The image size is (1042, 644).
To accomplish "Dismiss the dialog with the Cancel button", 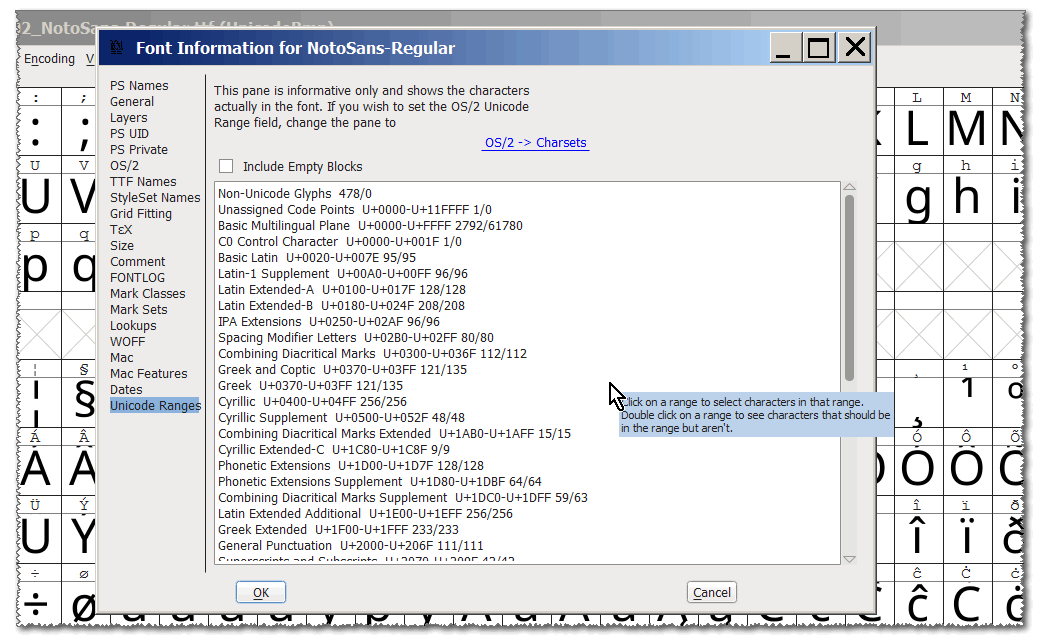I will pyautogui.click(x=711, y=592).
